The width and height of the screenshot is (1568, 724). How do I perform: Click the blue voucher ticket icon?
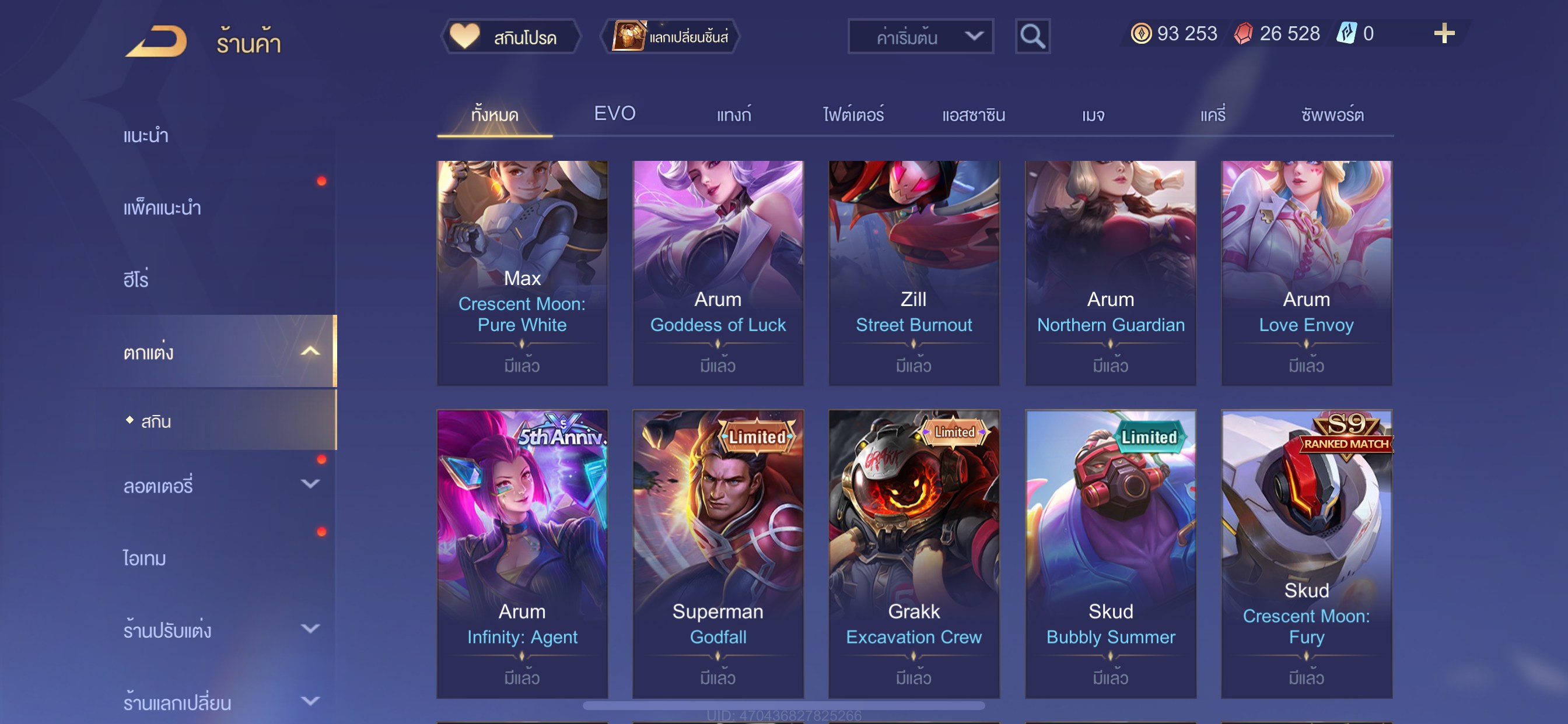point(1346,33)
